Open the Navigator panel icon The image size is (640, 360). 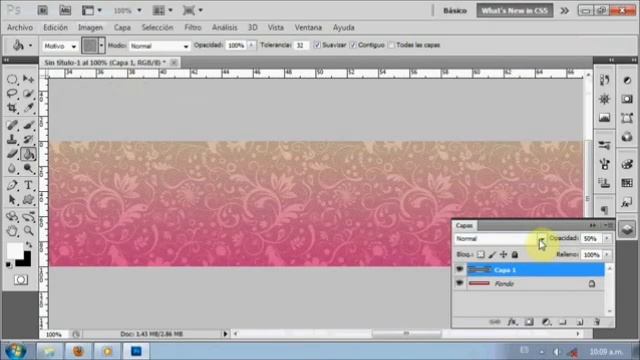pyautogui.click(x=604, y=99)
